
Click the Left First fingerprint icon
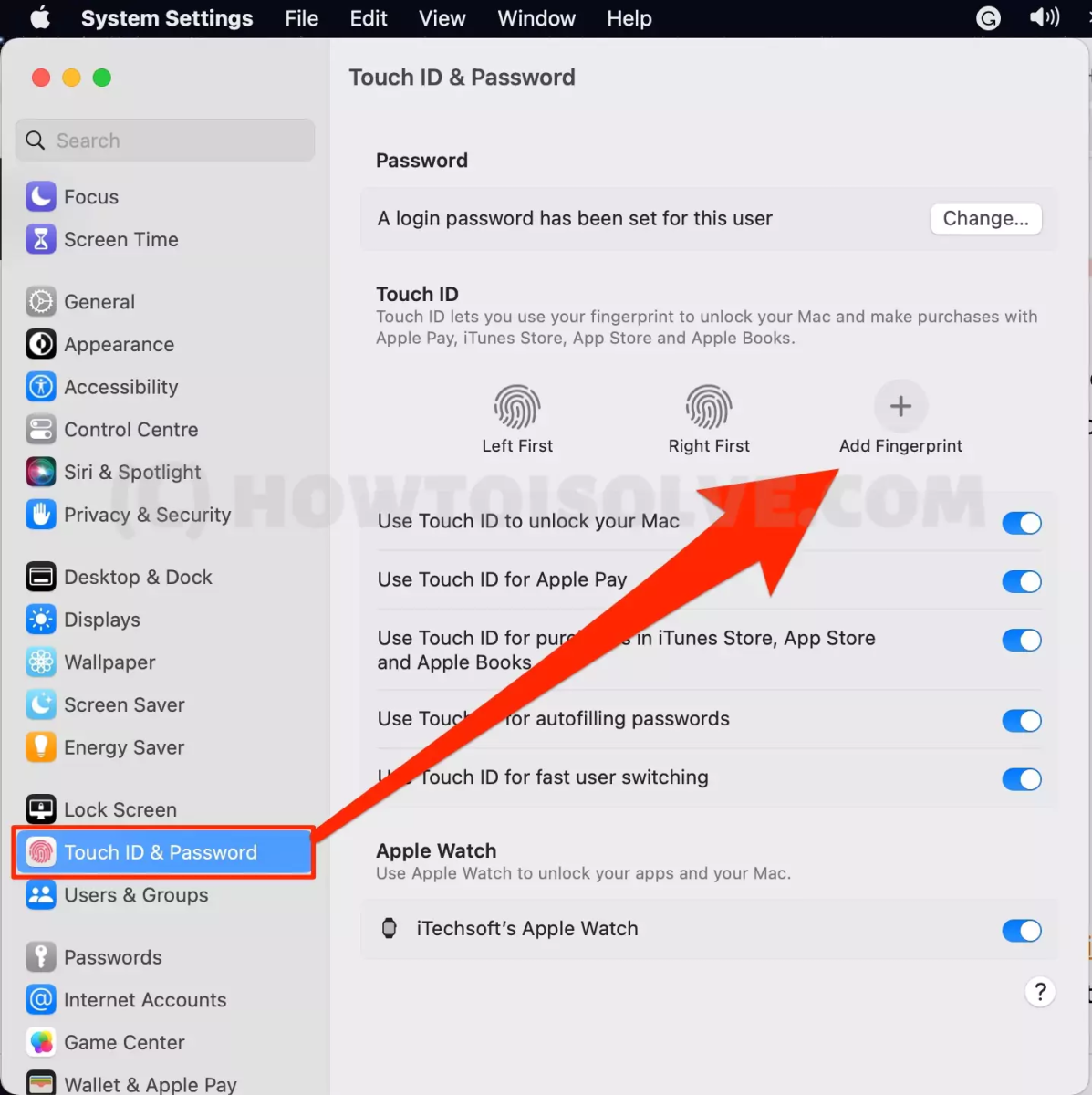point(517,406)
